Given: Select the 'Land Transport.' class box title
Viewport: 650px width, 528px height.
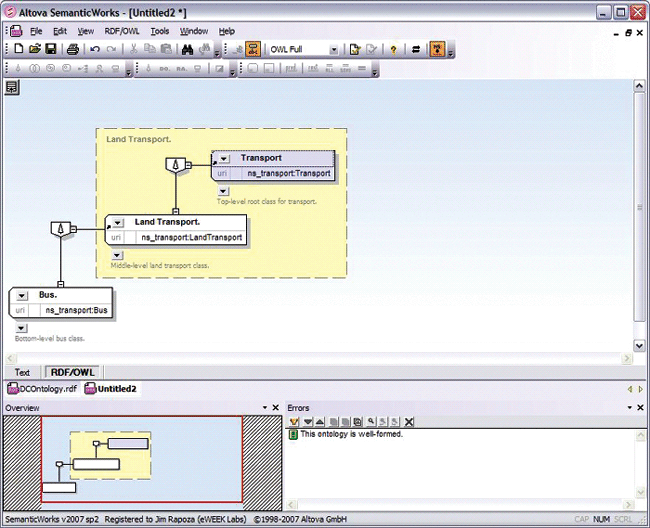Looking at the screenshot, I should click(x=167, y=222).
